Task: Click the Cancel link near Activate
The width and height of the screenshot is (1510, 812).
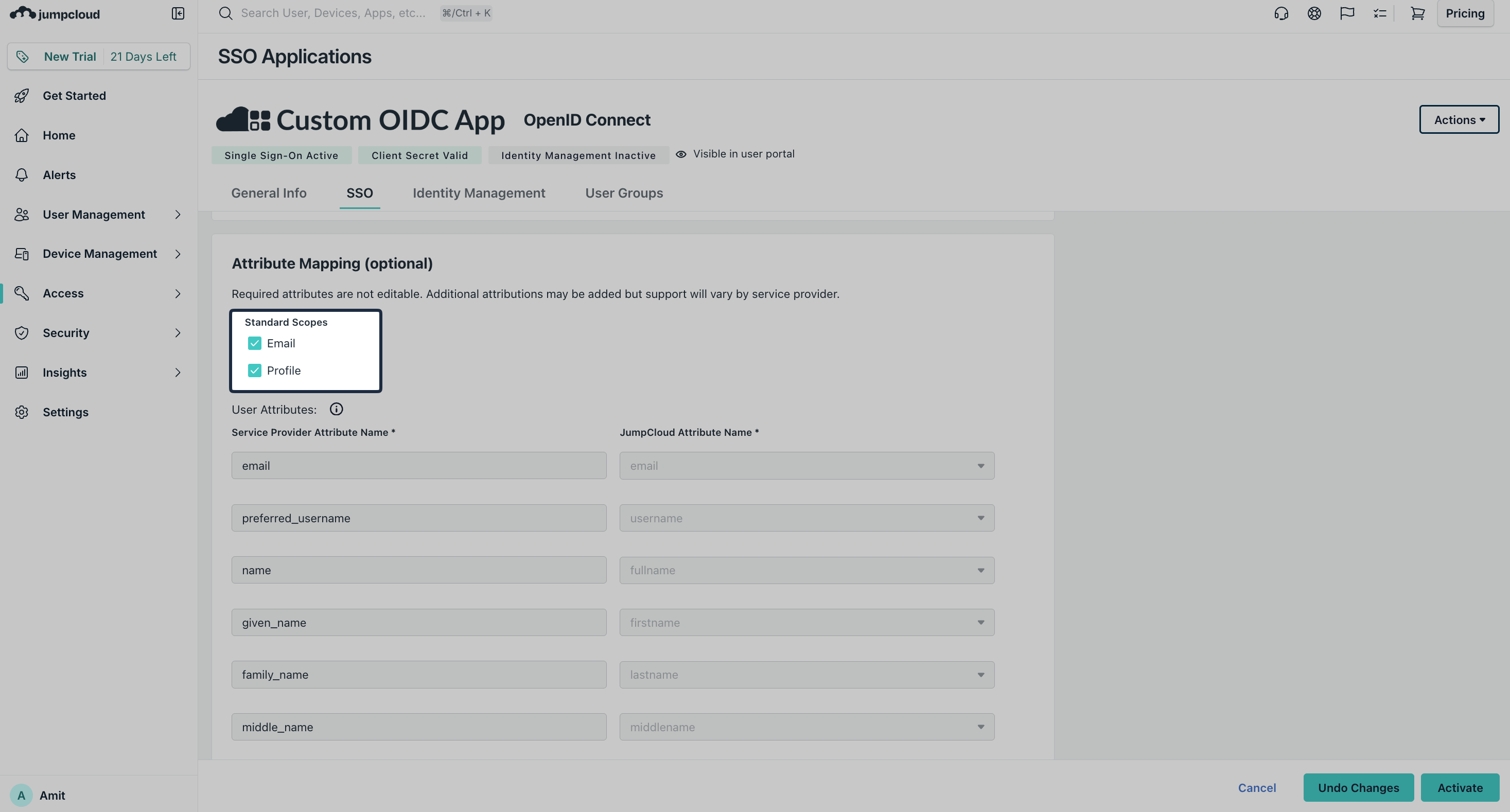Action: click(1257, 787)
